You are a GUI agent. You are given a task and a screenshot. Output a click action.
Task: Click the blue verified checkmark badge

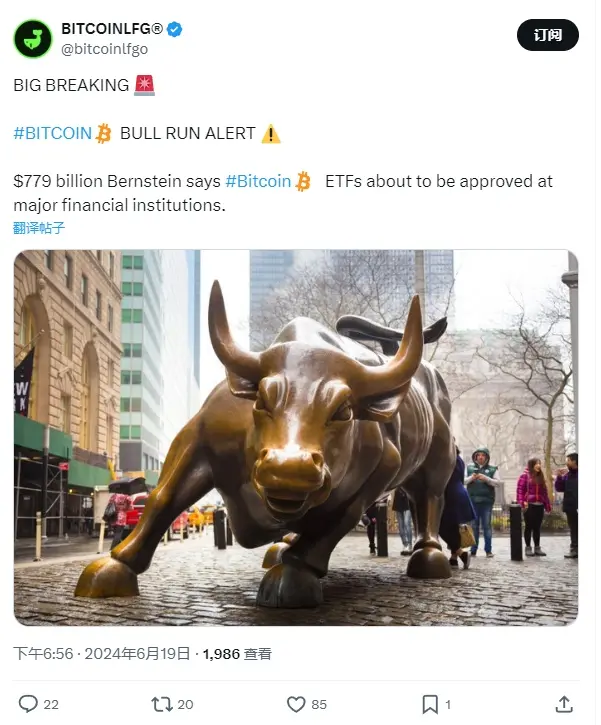(x=175, y=29)
